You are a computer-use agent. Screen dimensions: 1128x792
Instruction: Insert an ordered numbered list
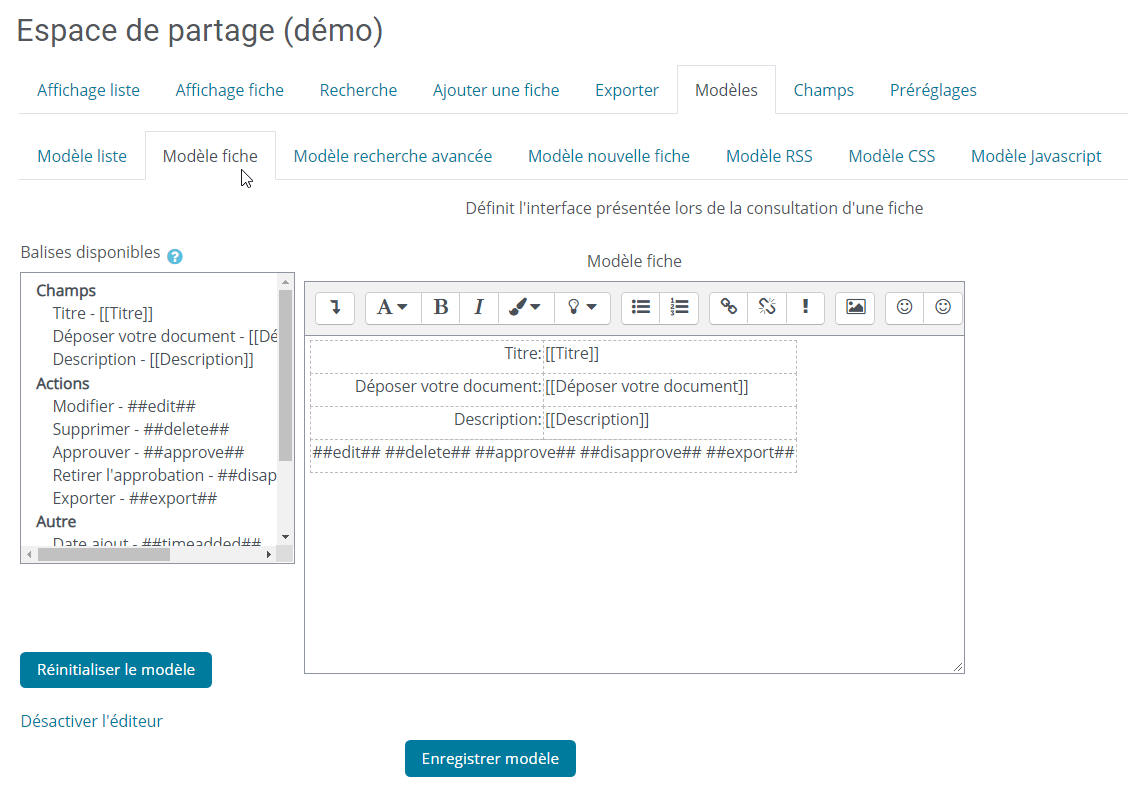pyautogui.click(x=679, y=308)
